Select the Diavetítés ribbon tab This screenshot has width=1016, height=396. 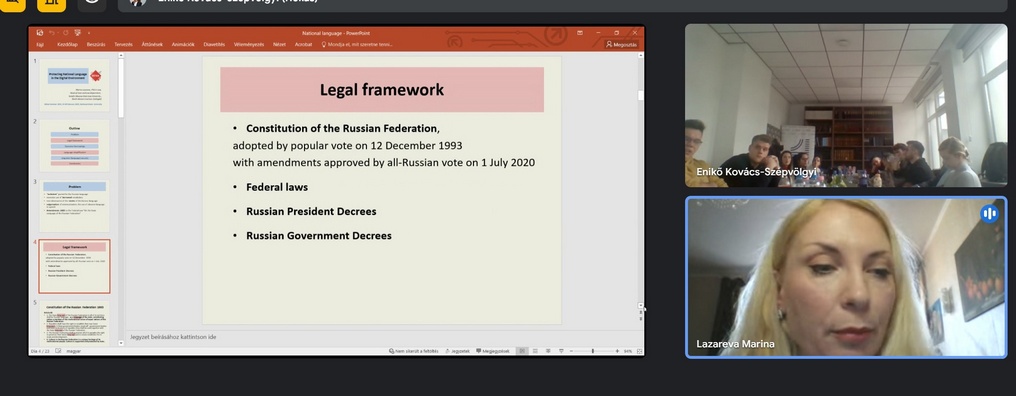coord(214,45)
